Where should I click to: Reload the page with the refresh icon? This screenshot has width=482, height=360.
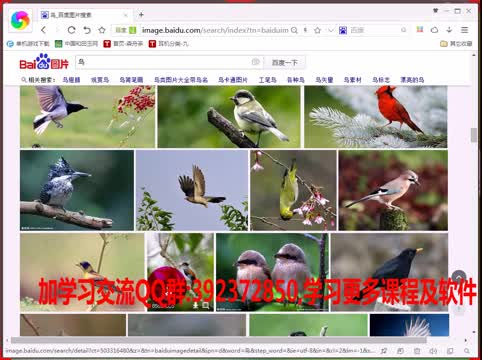tap(71, 30)
